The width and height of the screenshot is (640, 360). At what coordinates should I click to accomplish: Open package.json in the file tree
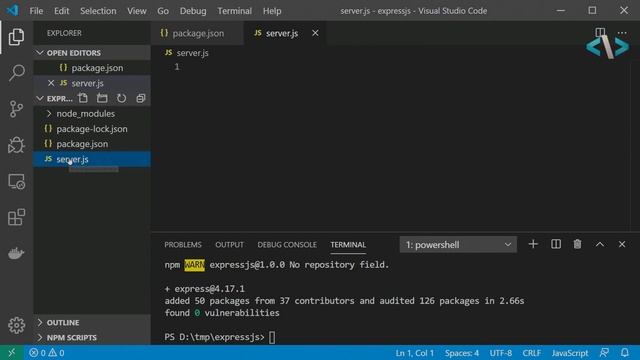[92, 144]
